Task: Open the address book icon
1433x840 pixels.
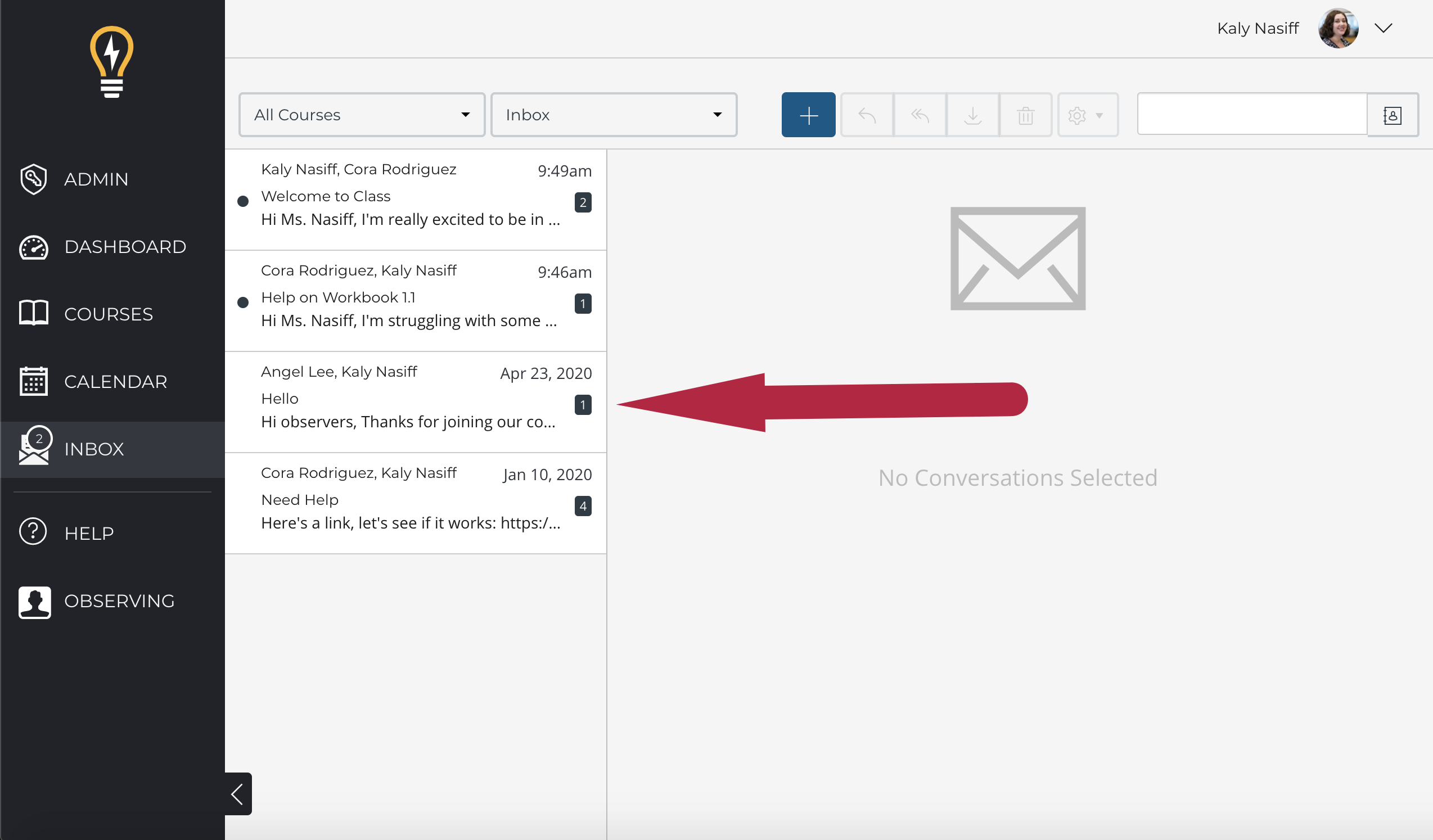Action: 1391,115
